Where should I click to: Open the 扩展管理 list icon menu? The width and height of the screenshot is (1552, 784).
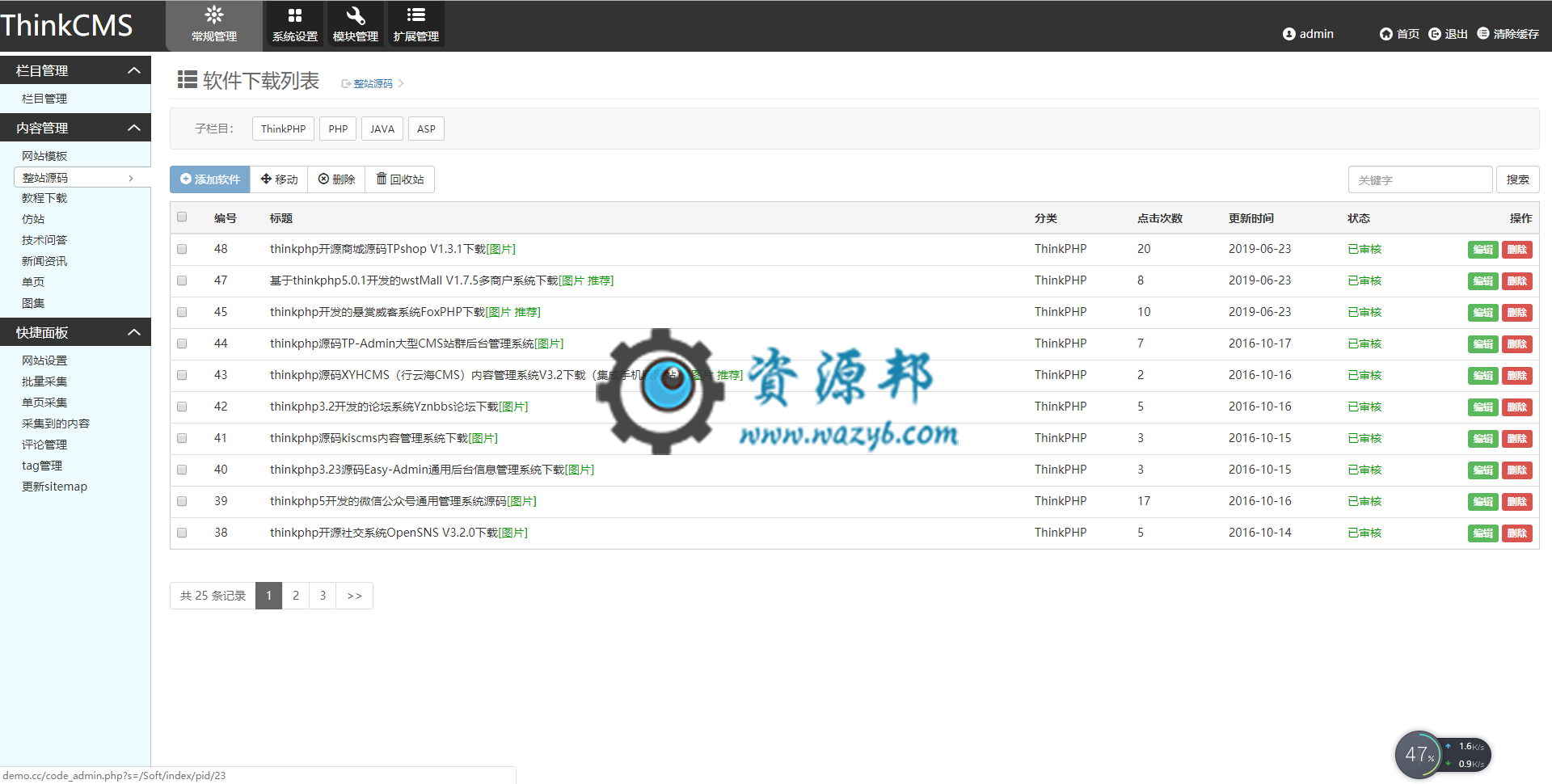[x=416, y=15]
